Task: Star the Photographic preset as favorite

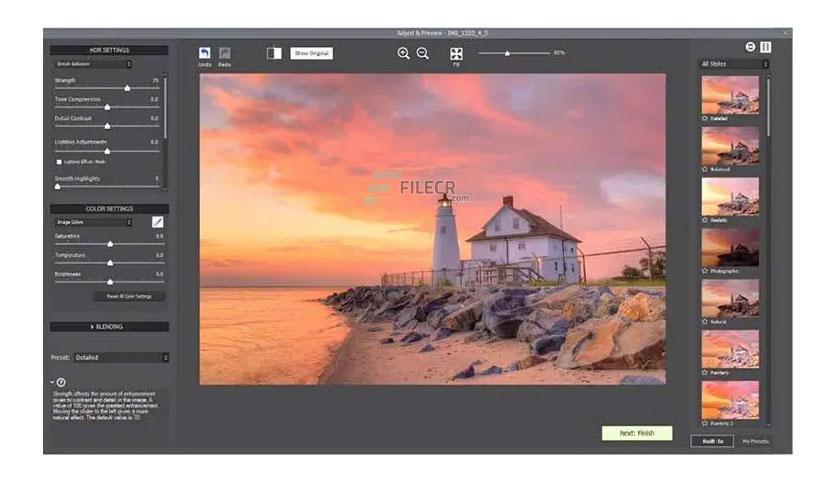Action: click(705, 271)
